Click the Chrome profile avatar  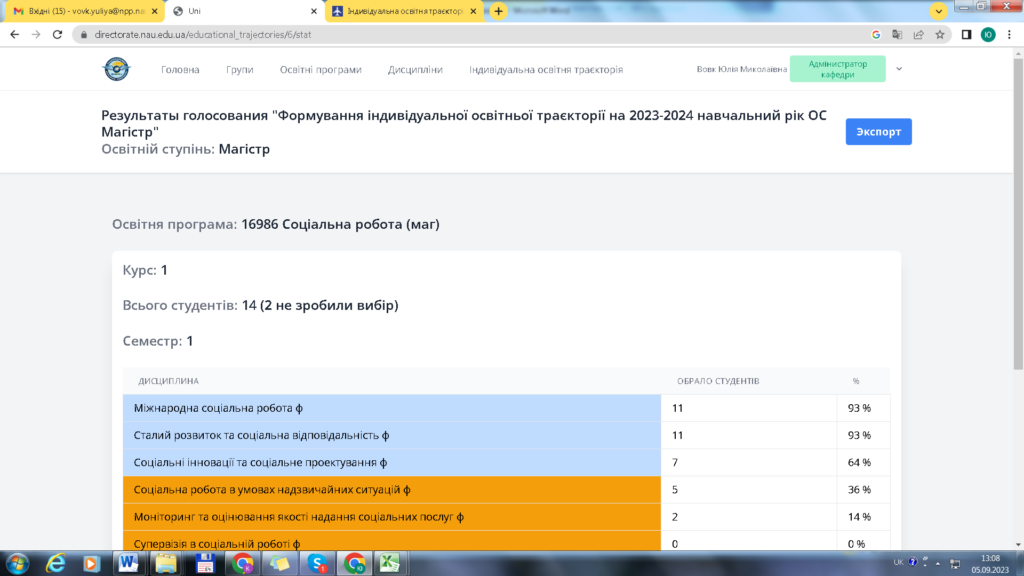(988, 34)
